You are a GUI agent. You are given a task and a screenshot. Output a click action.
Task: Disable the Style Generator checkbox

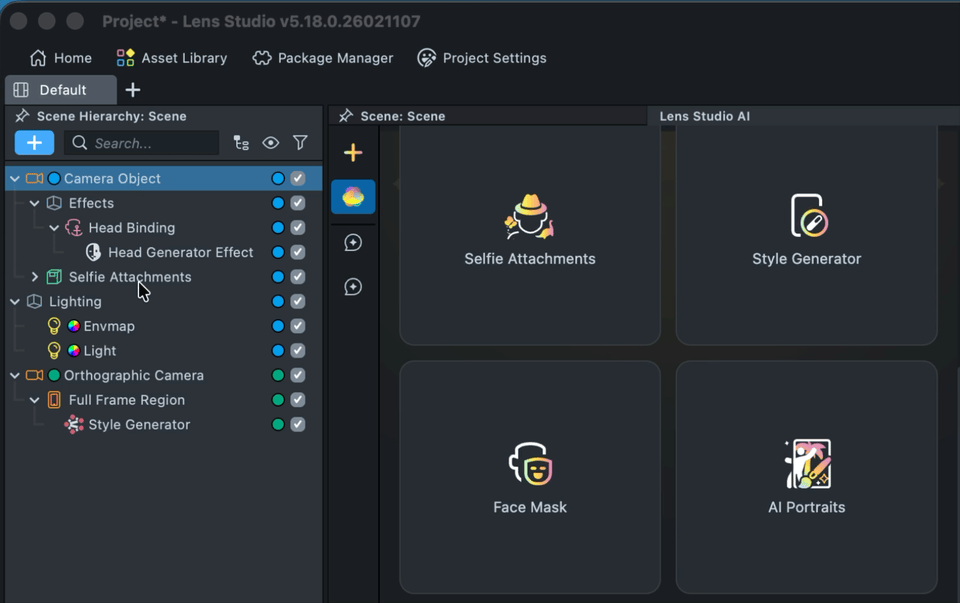point(298,425)
